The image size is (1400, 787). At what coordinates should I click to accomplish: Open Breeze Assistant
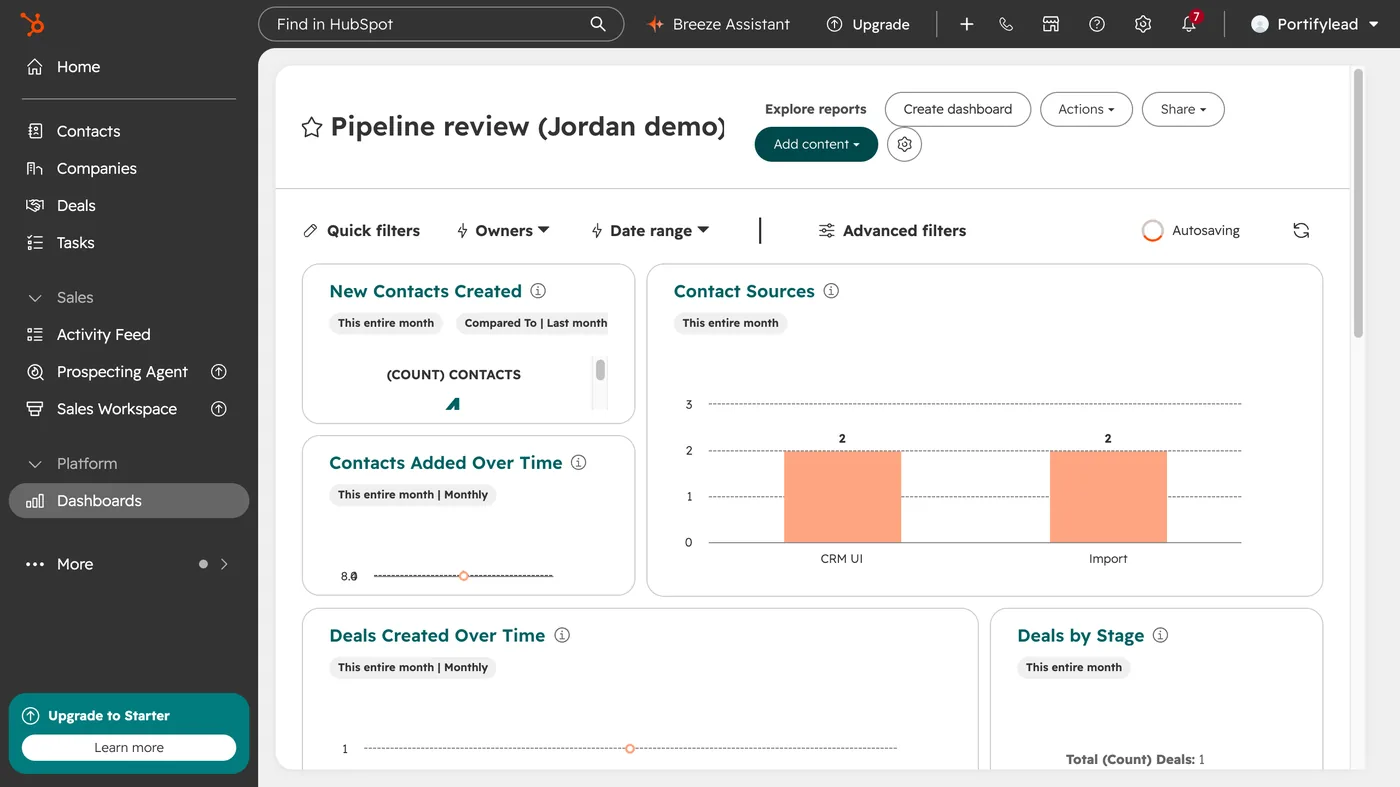[718, 24]
